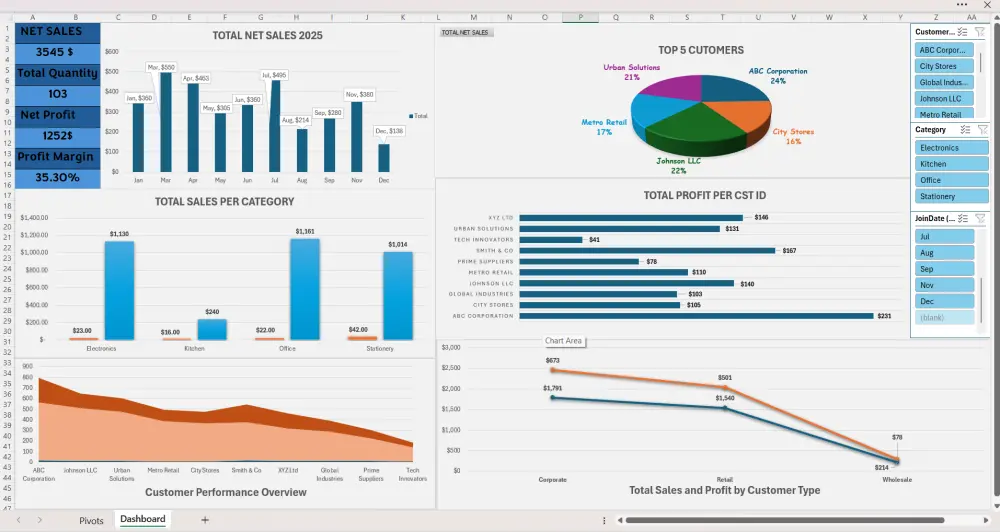
Task: Click the TOTAL NET SALES field button
Action: pos(465,33)
